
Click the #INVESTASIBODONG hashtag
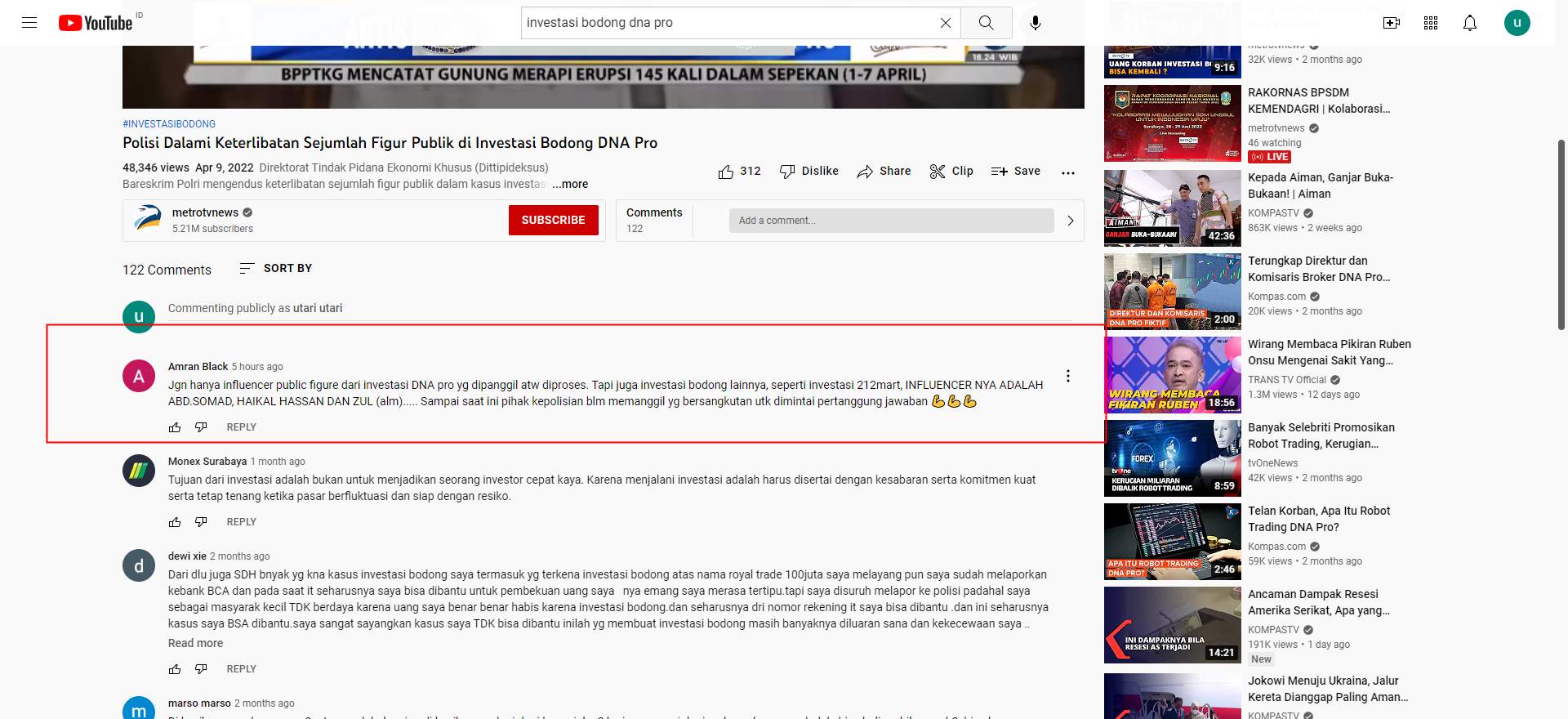169,124
